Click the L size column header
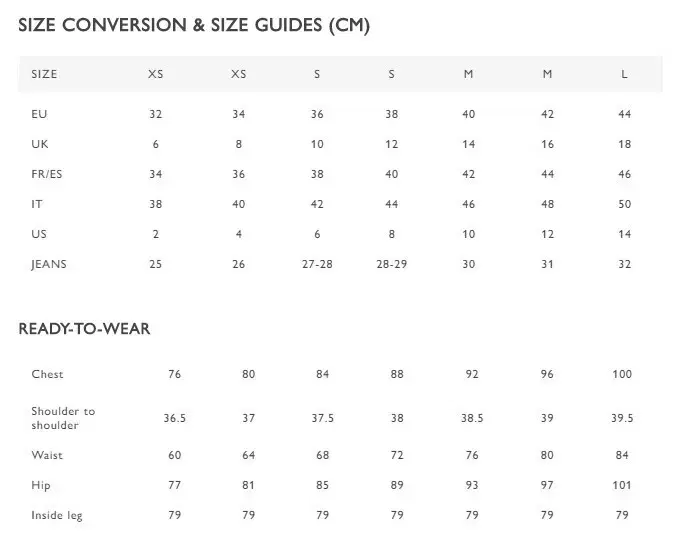 [x=624, y=74]
